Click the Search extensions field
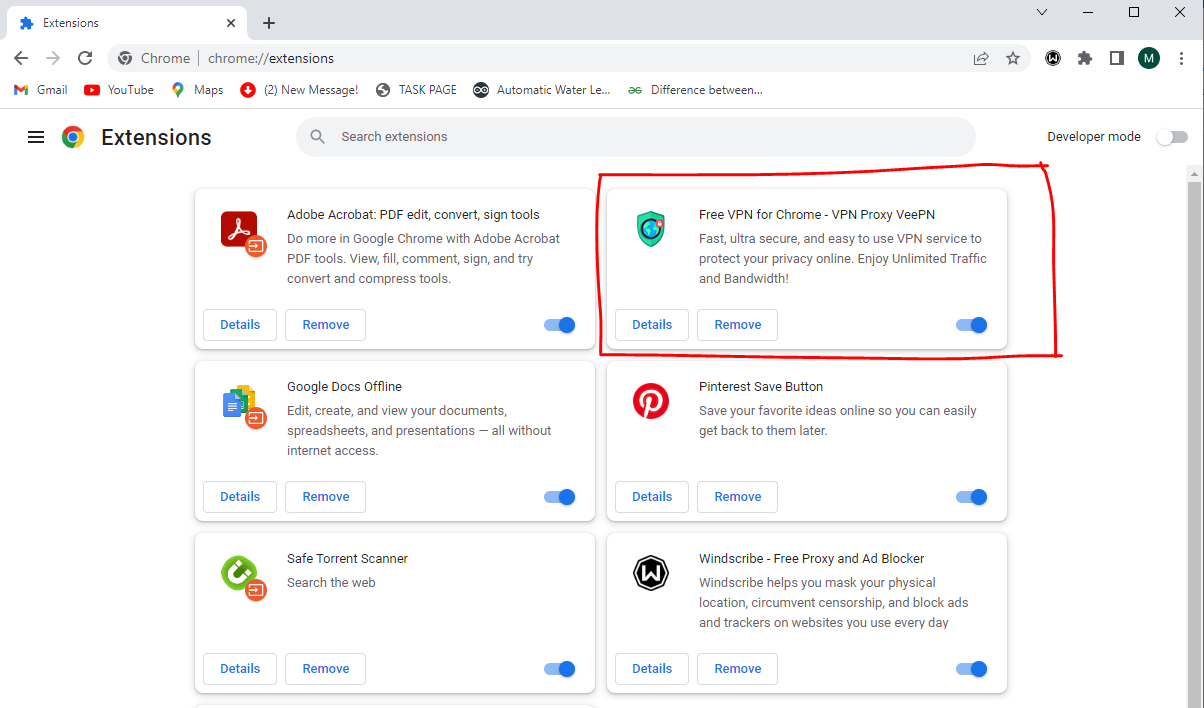1204x708 pixels. pos(636,137)
